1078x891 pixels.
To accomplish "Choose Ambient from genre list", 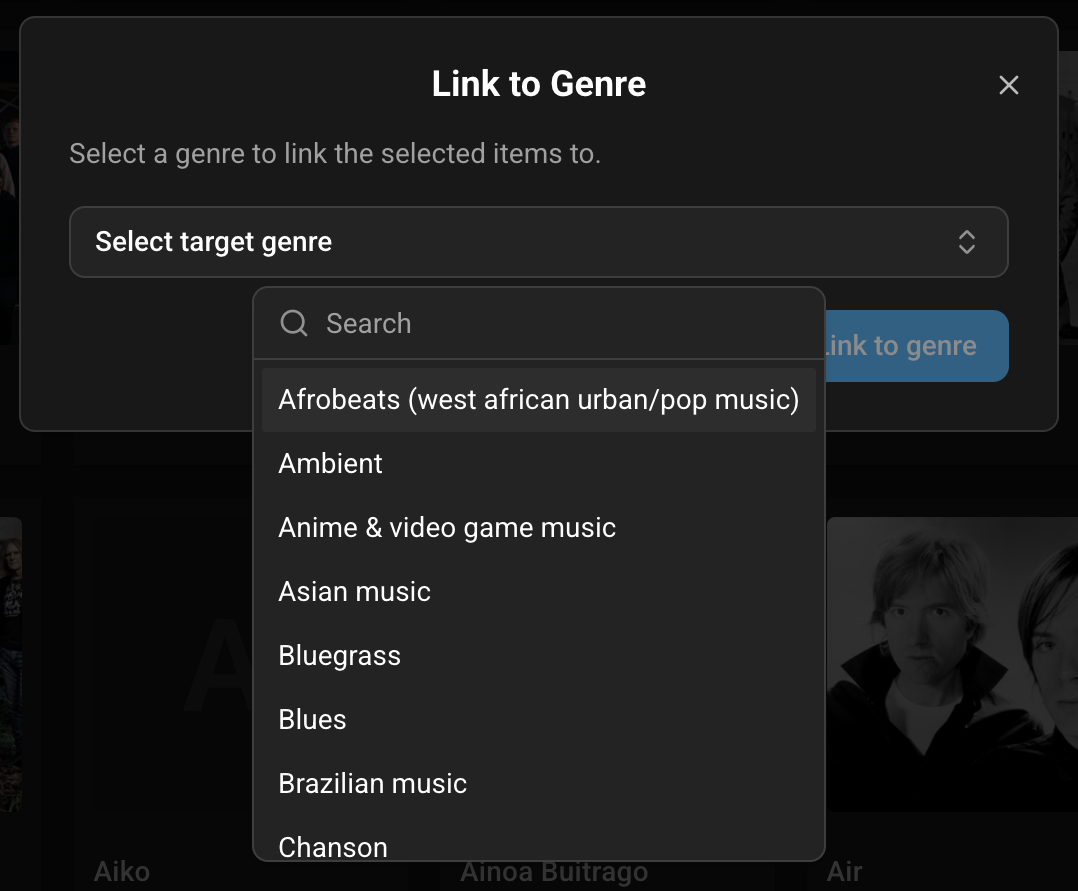I will tap(331, 464).
